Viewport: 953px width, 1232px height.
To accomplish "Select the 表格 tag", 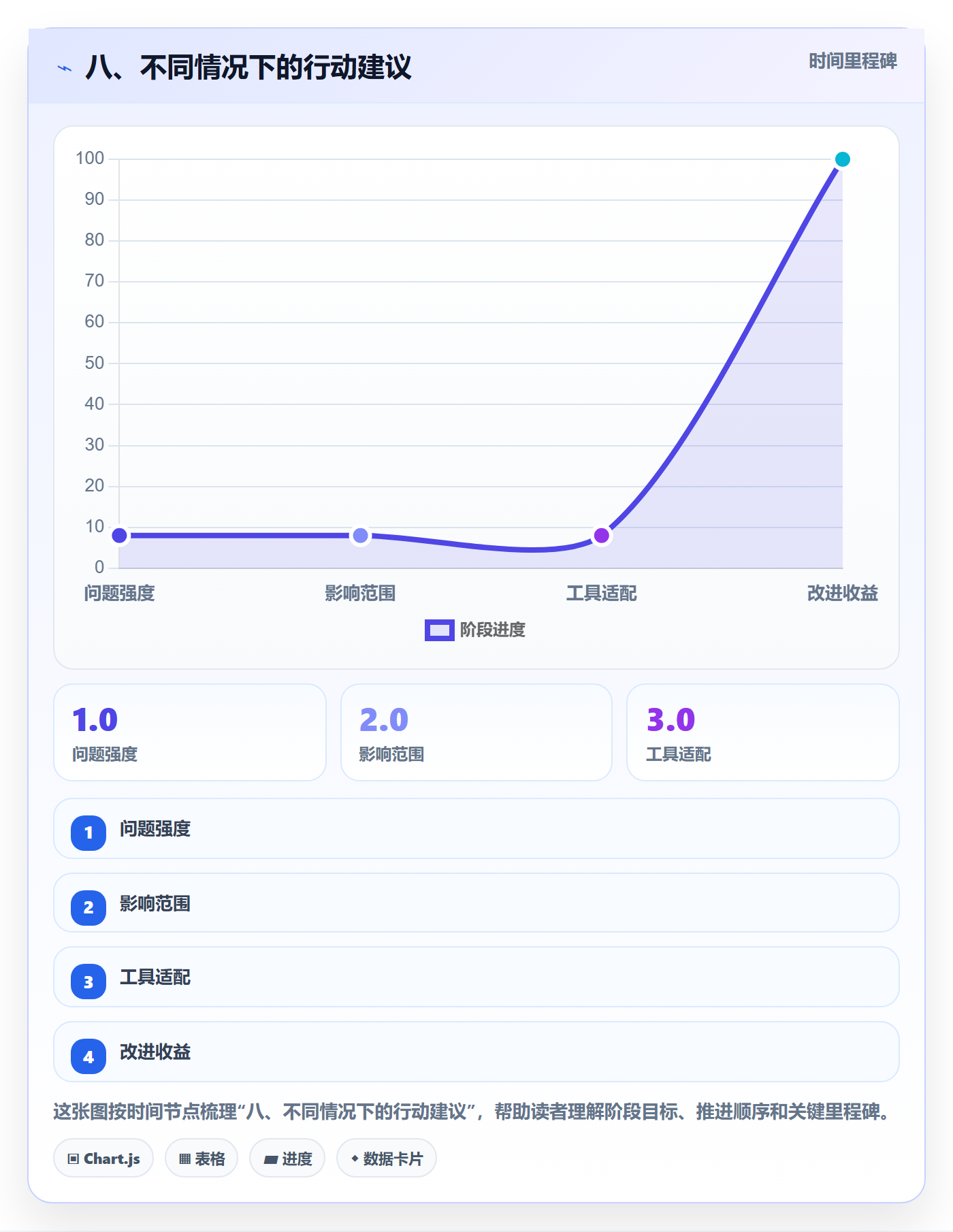I will click(201, 1158).
